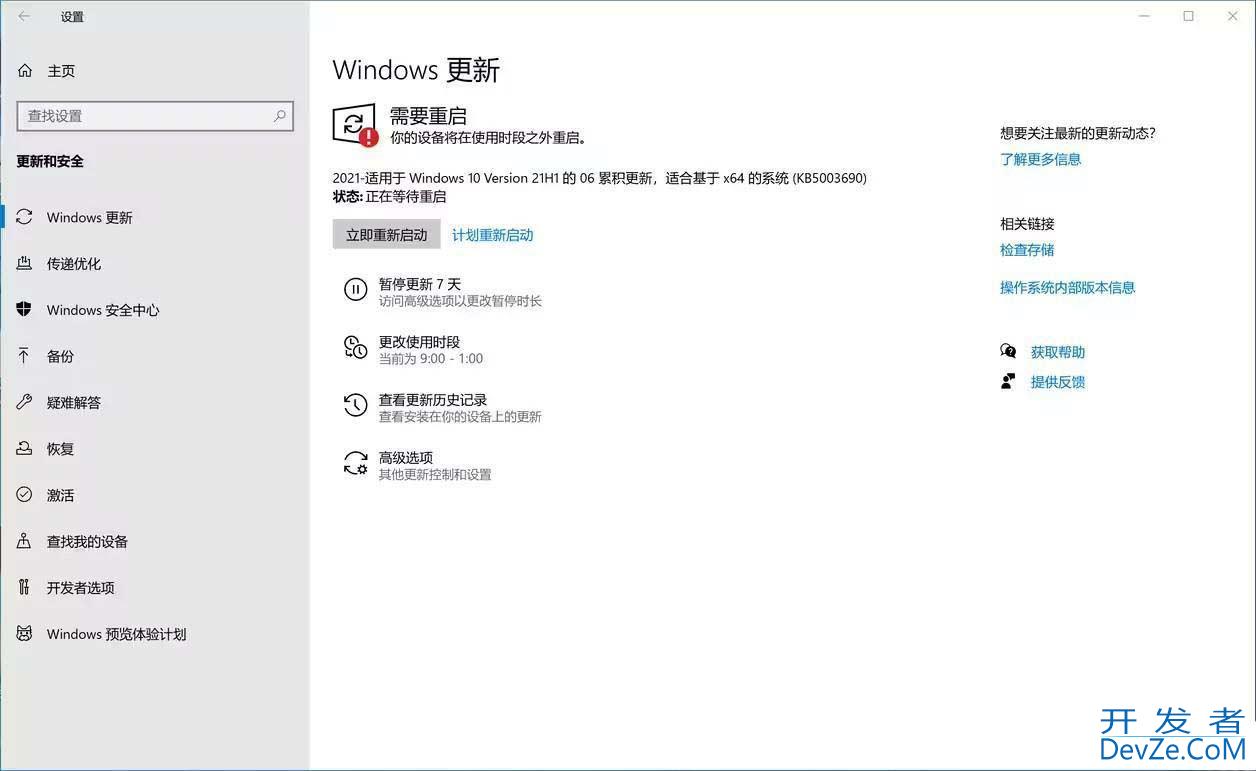Click the 状态: 正在等待重启 status text
Image resolution: width=1256 pixels, height=771 pixels.
point(389,197)
